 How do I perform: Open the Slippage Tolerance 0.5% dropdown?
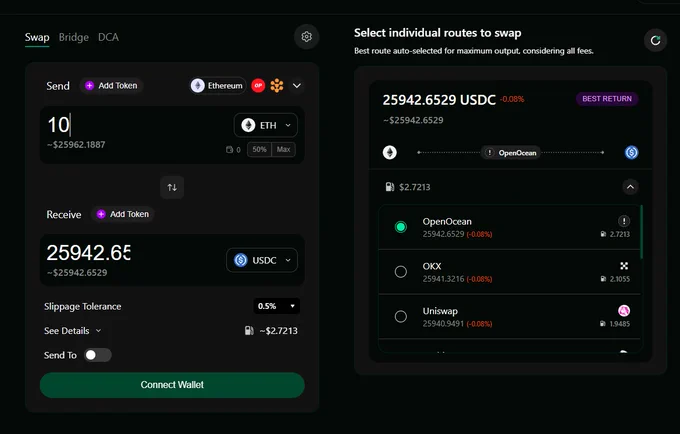[276, 306]
